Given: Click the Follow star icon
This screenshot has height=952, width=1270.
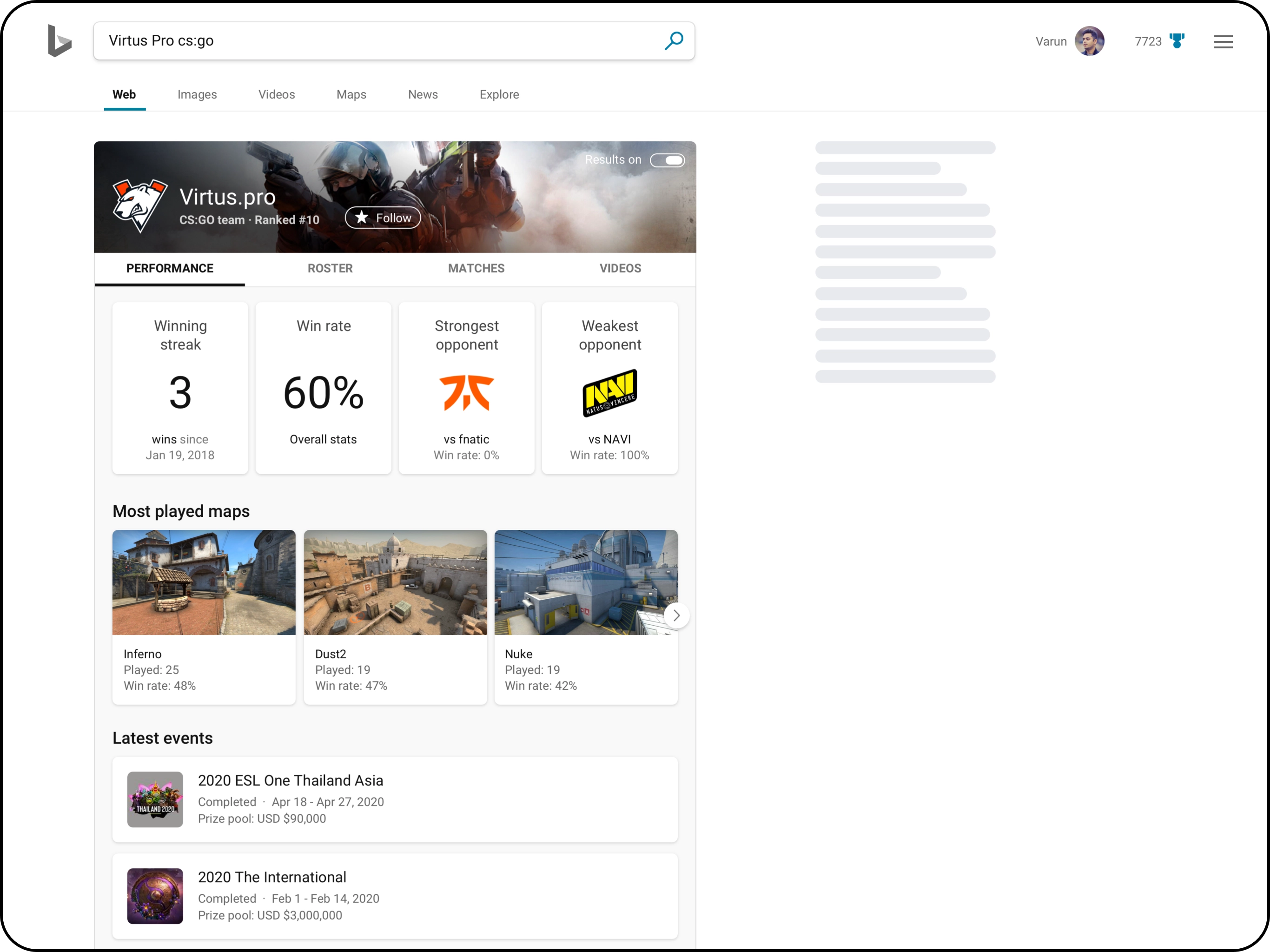Looking at the screenshot, I should click(361, 217).
